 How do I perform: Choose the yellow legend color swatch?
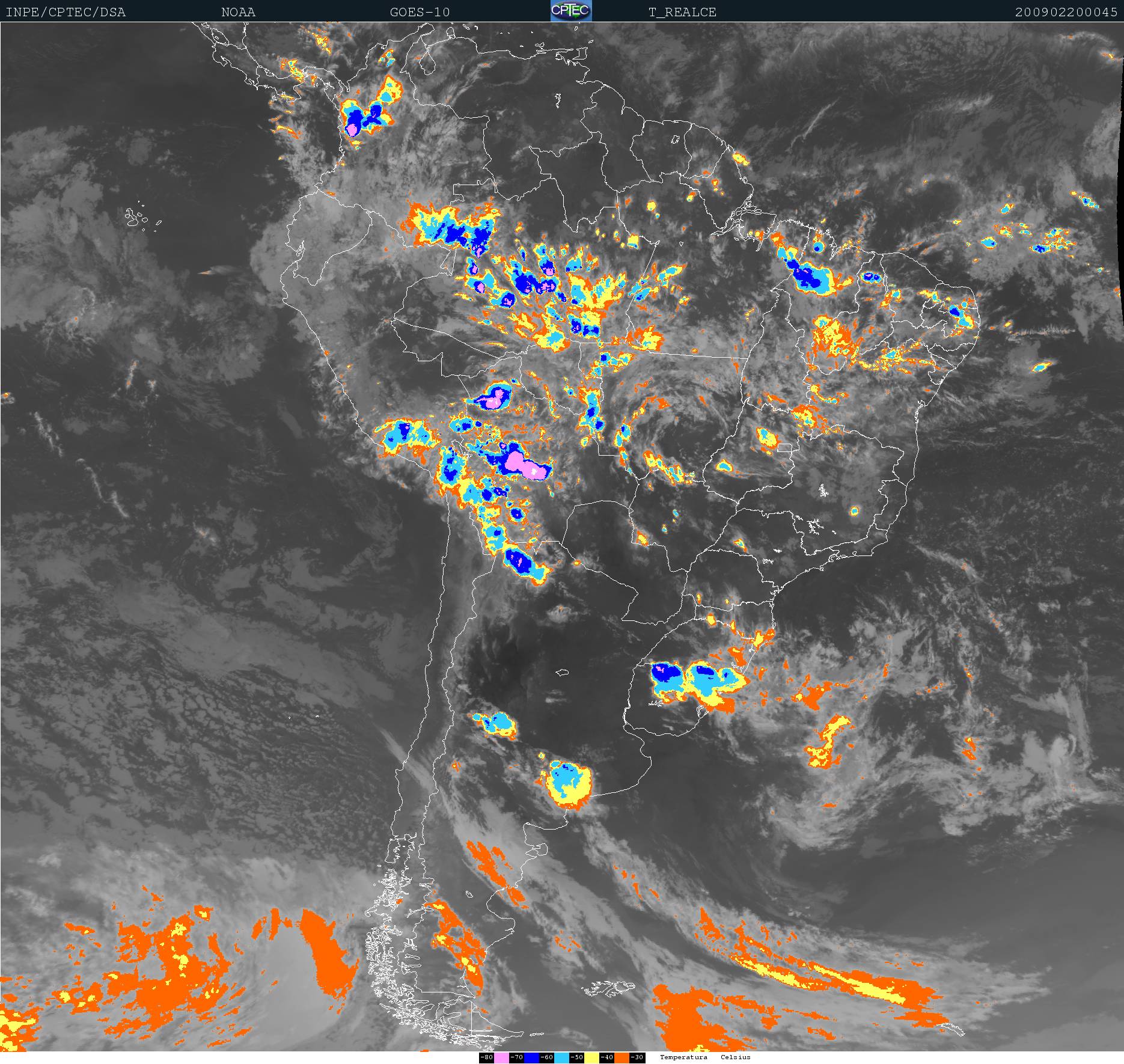pos(591,1057)
